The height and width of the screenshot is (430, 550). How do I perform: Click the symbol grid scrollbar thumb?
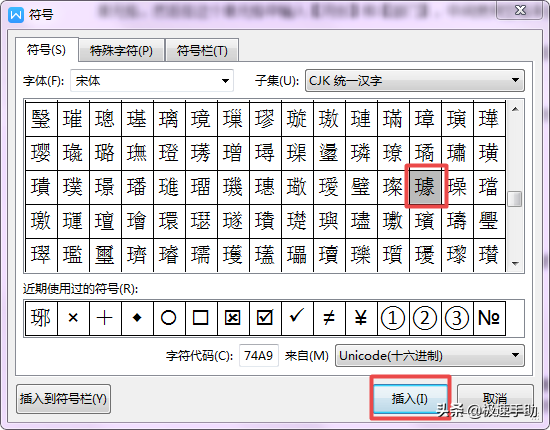pos(515,199)
